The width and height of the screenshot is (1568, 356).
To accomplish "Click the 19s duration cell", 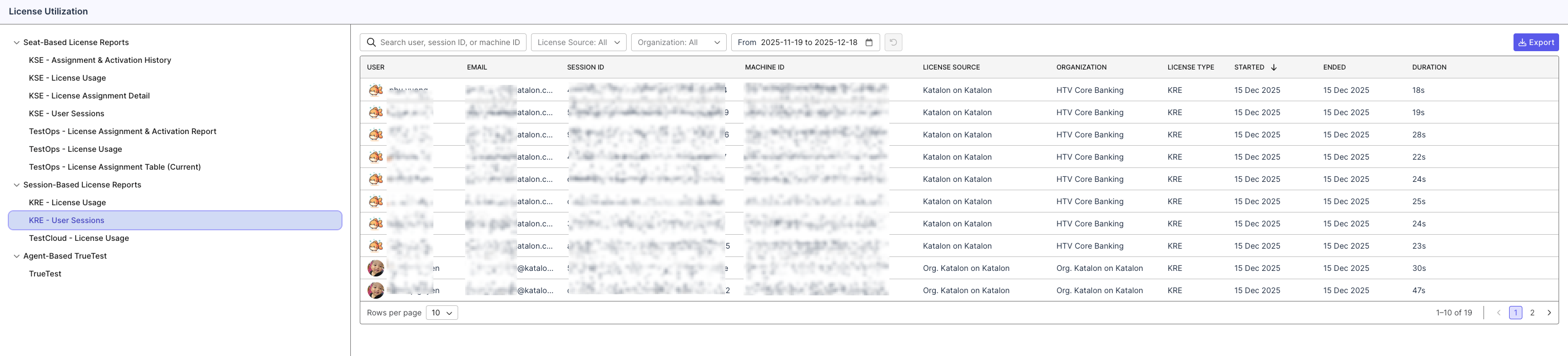I will click(x=1418, y=112).
